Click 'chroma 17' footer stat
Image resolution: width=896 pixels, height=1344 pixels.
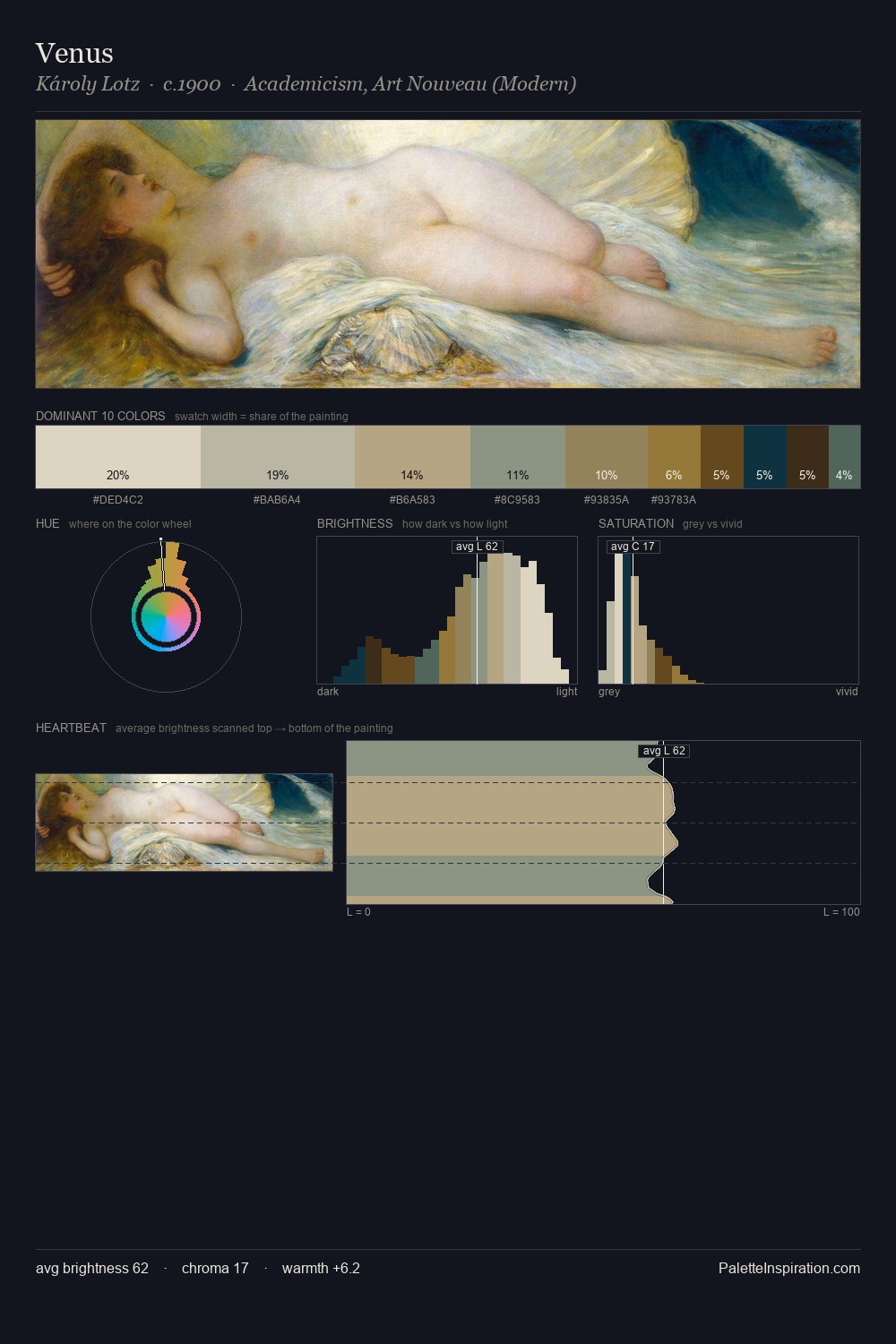(x=215, y=1268)
